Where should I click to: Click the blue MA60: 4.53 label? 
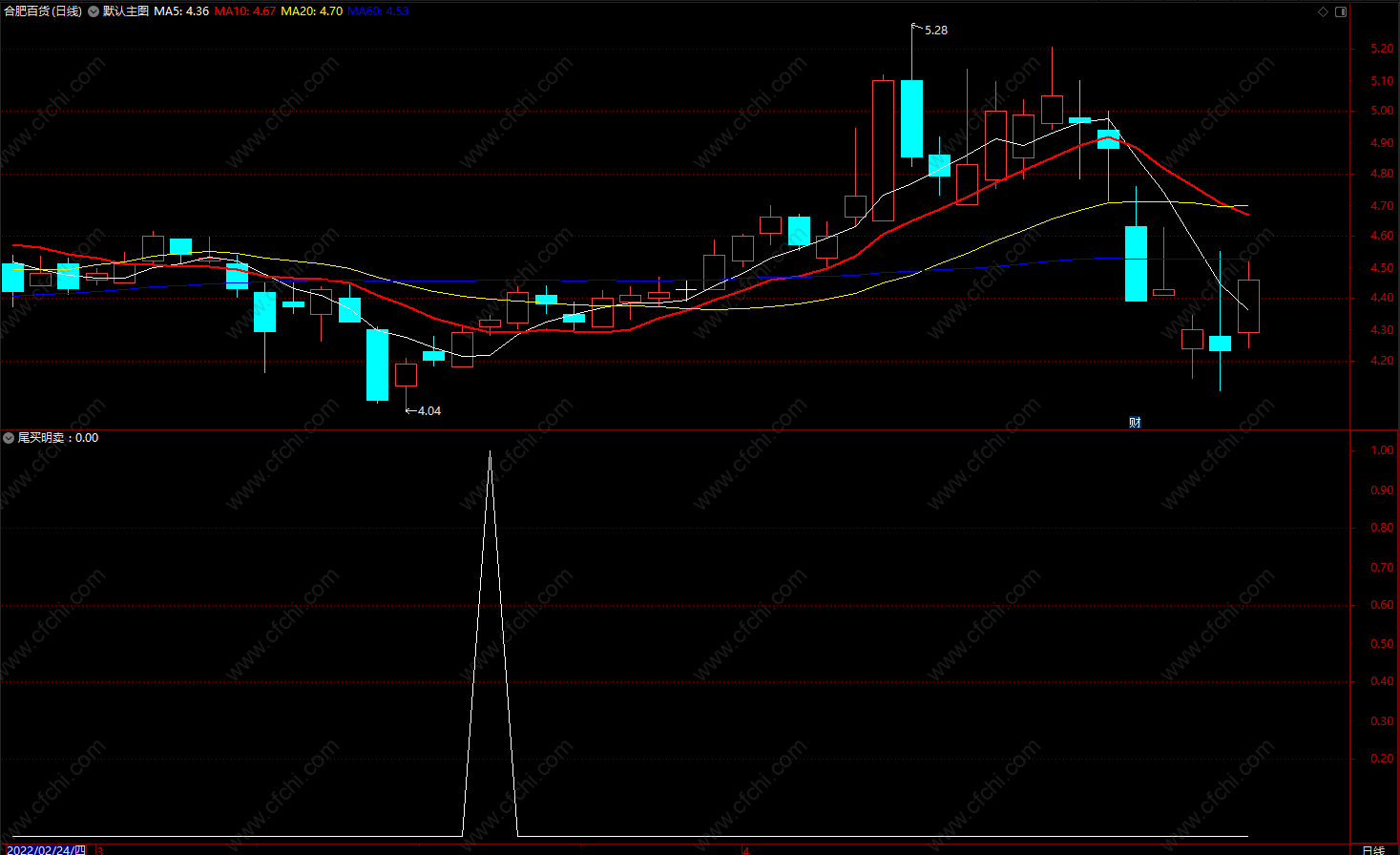pos(378,11)
